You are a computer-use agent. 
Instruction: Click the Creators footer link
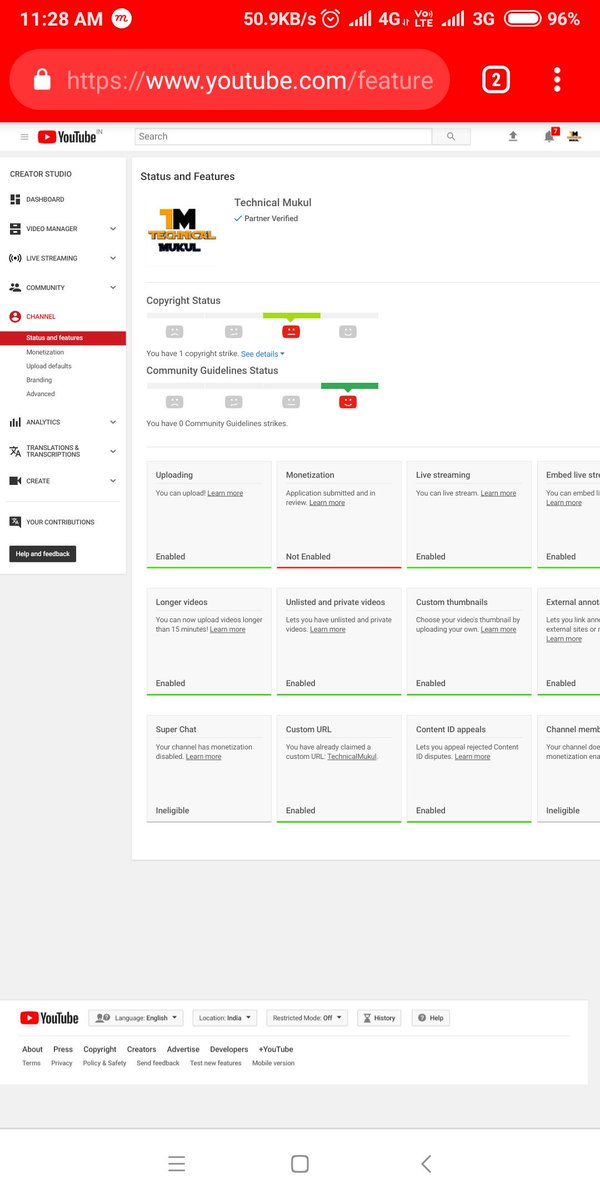click(141, 1050)
